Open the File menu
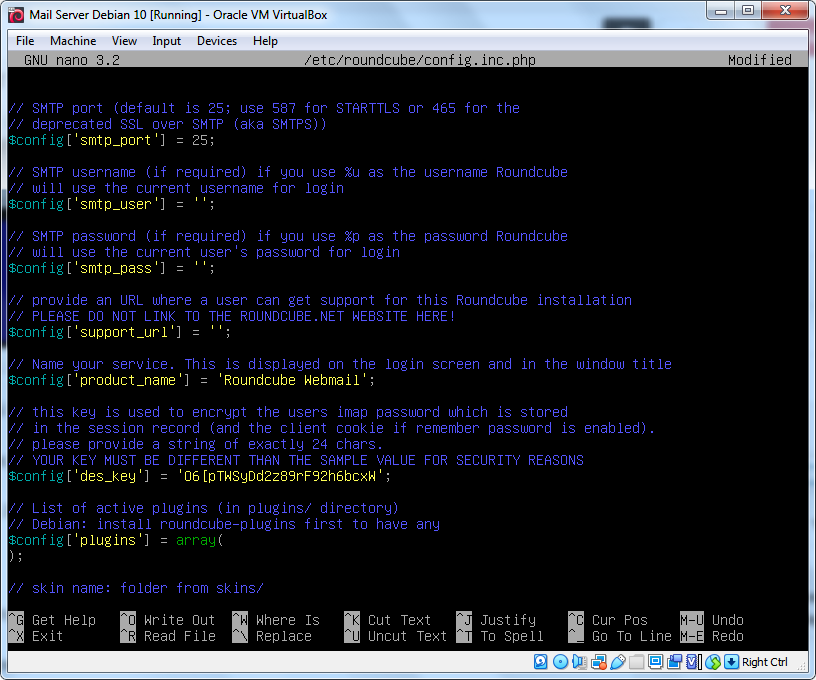This screenshot has width=816, height=680. point(25,41)
